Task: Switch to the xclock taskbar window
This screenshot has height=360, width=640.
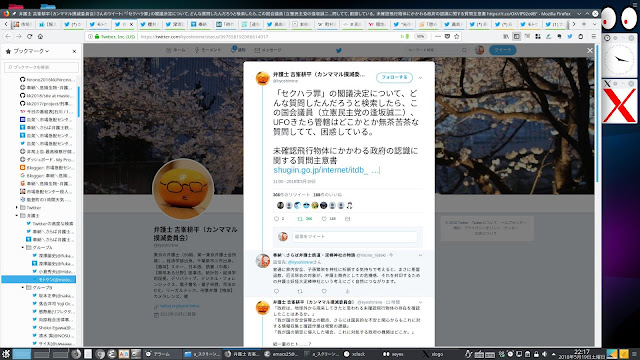Action: click(355, 354)
